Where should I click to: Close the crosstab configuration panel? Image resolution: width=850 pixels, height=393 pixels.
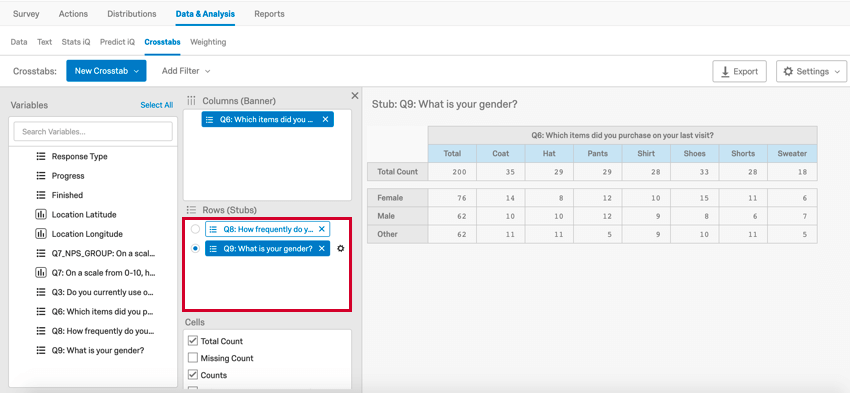tap(355, 96)
